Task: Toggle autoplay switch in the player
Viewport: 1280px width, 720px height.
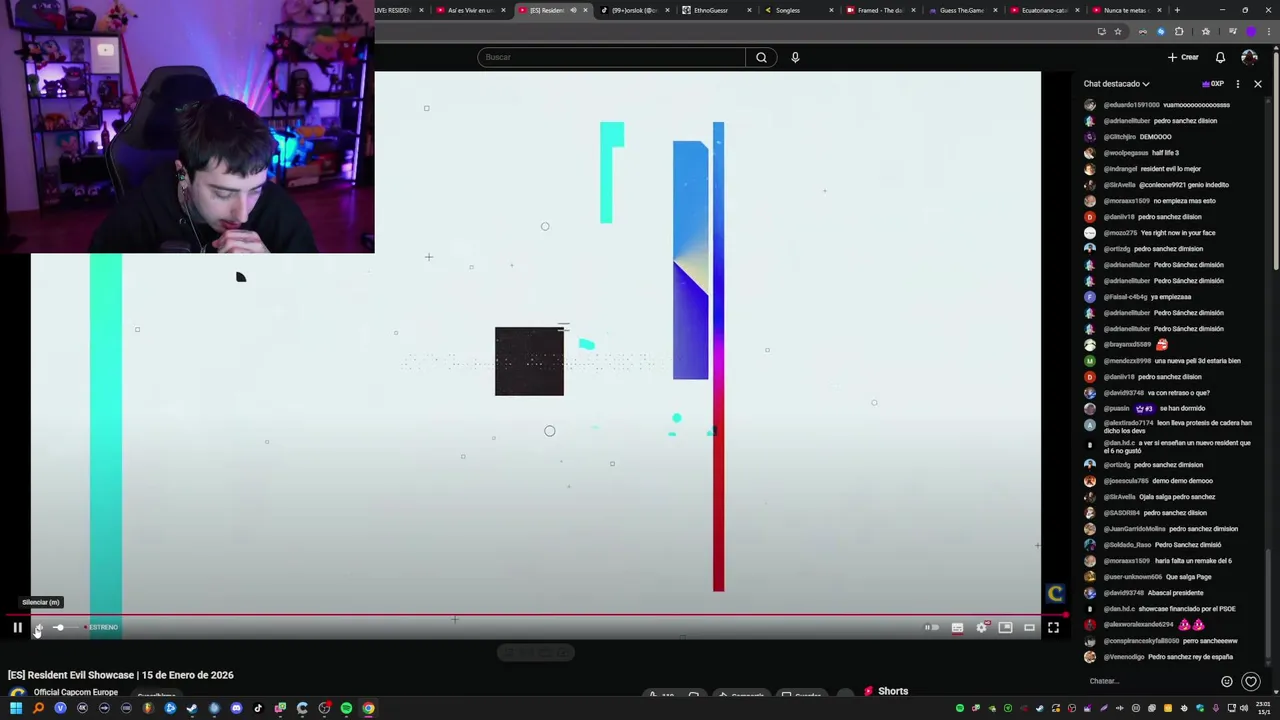Action: pyautogui.click(x=931, y=627)
